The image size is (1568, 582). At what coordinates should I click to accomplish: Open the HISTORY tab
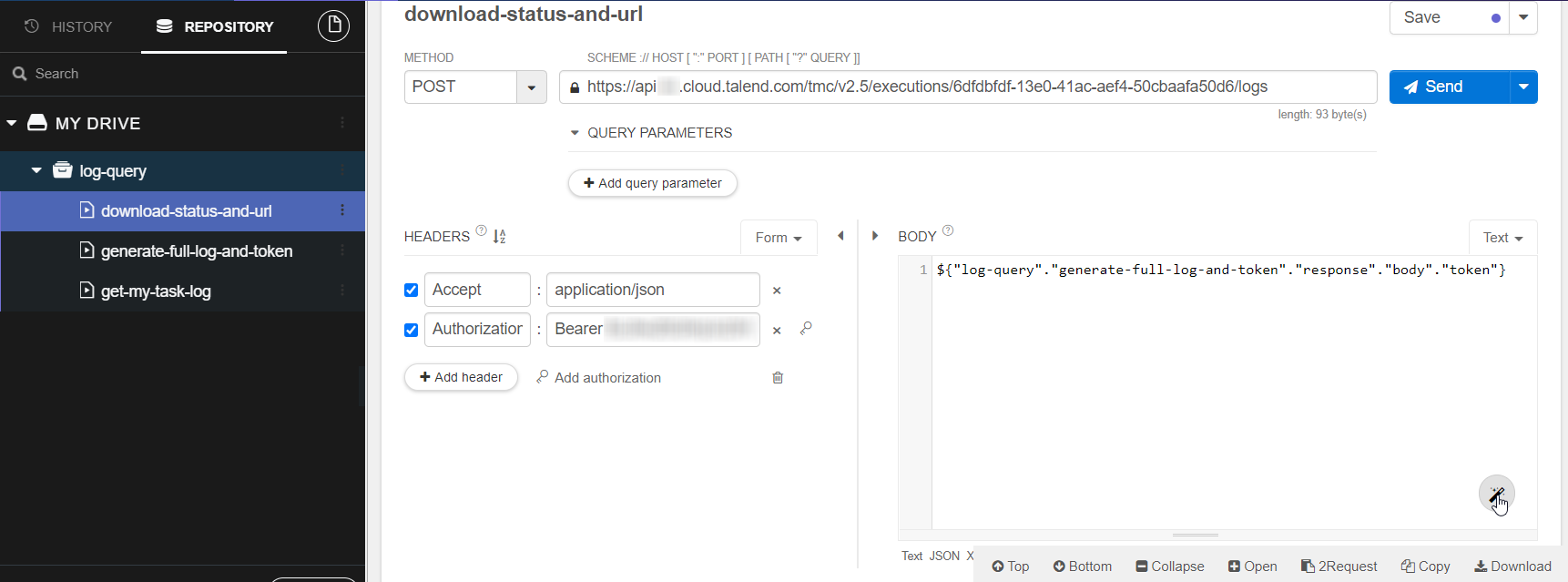tap(68, 26)
